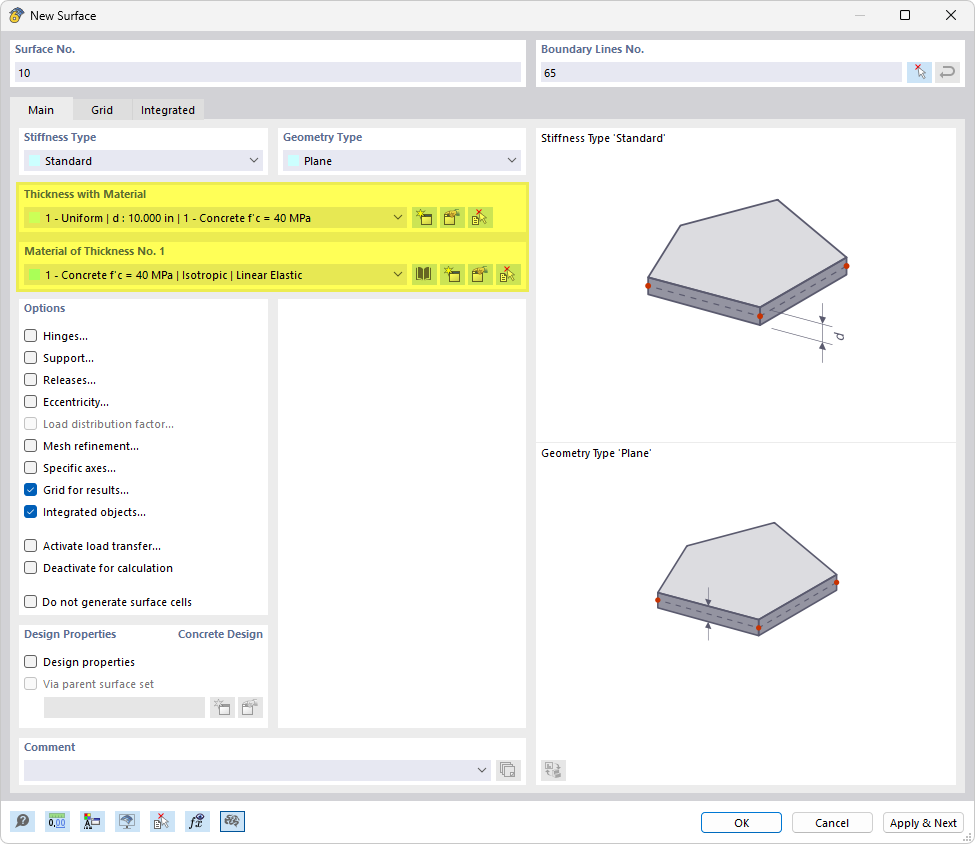The height and width of the screenshot is (844, 975).
Task: Open the Geometry Type dropdown
Action: 402,160
